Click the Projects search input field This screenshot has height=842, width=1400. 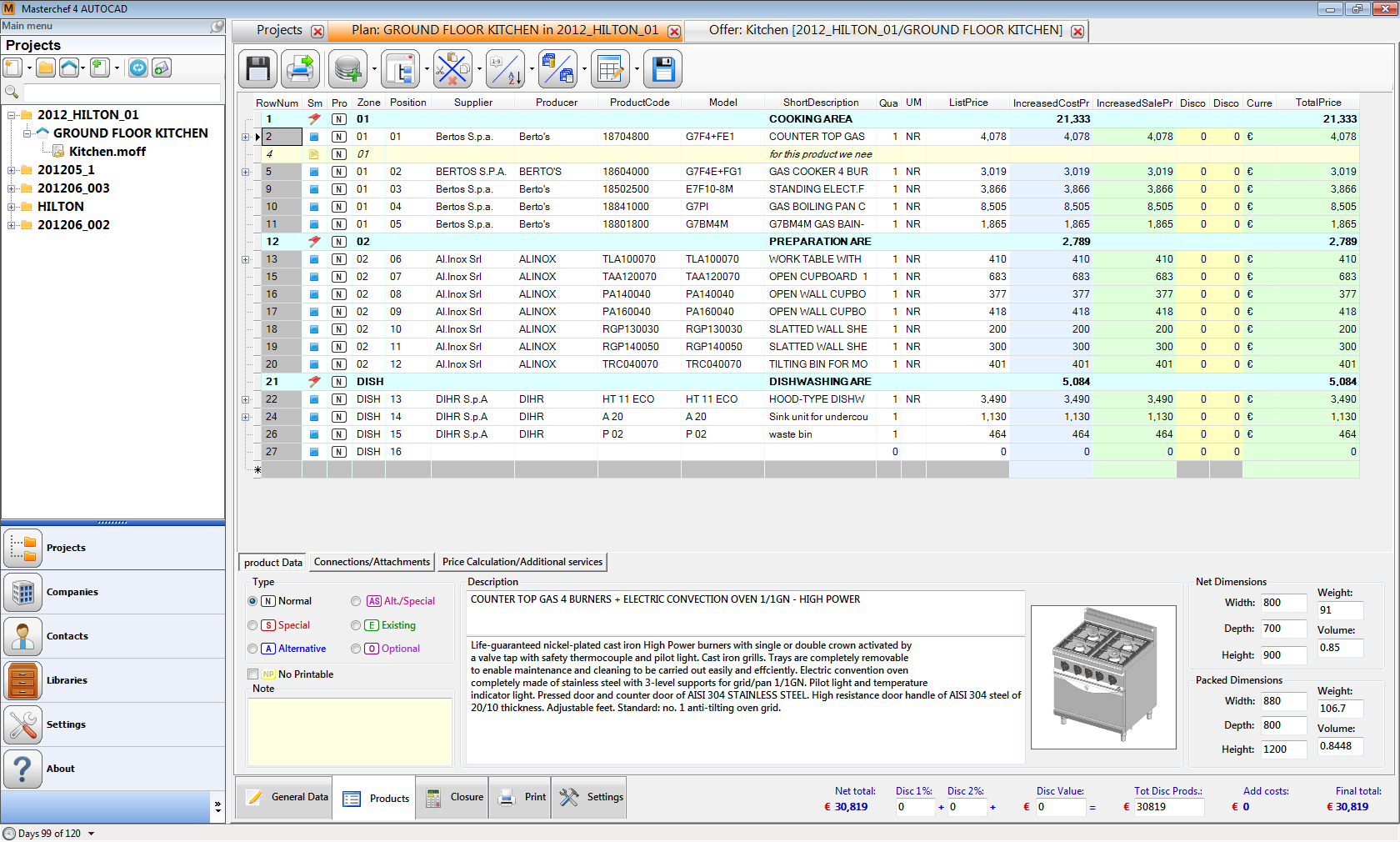pyautogui.click(x=122, y=92)
